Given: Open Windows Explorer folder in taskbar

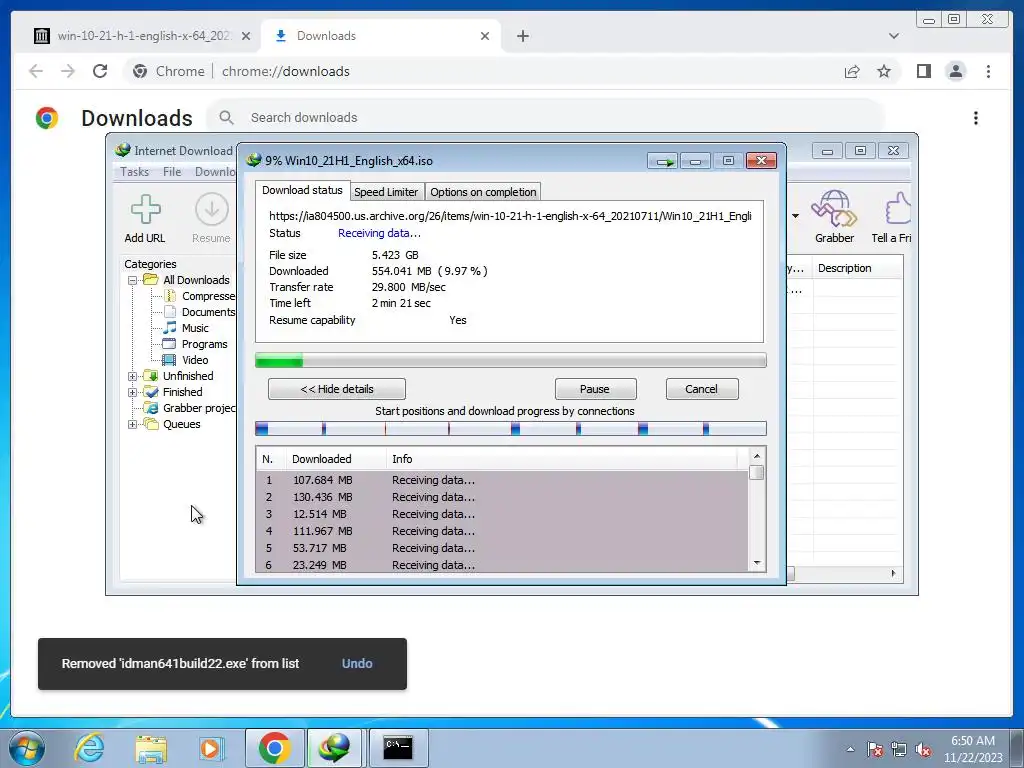Looking at the screenshot, I should (151, 748).
